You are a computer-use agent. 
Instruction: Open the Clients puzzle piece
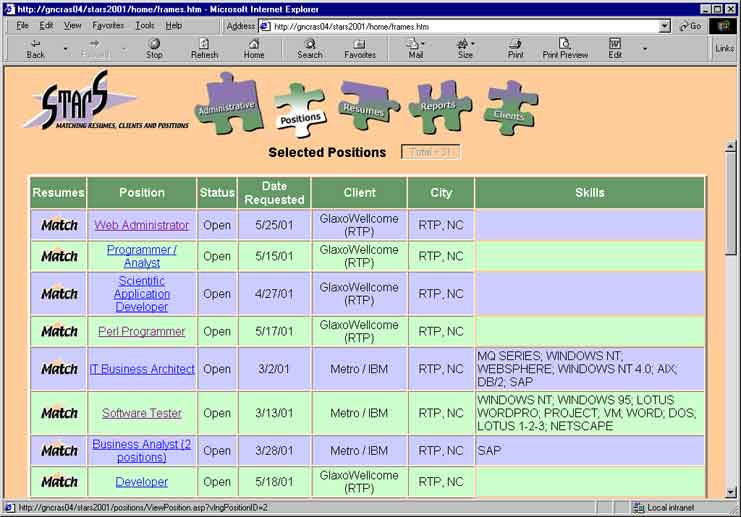[510, 108]
